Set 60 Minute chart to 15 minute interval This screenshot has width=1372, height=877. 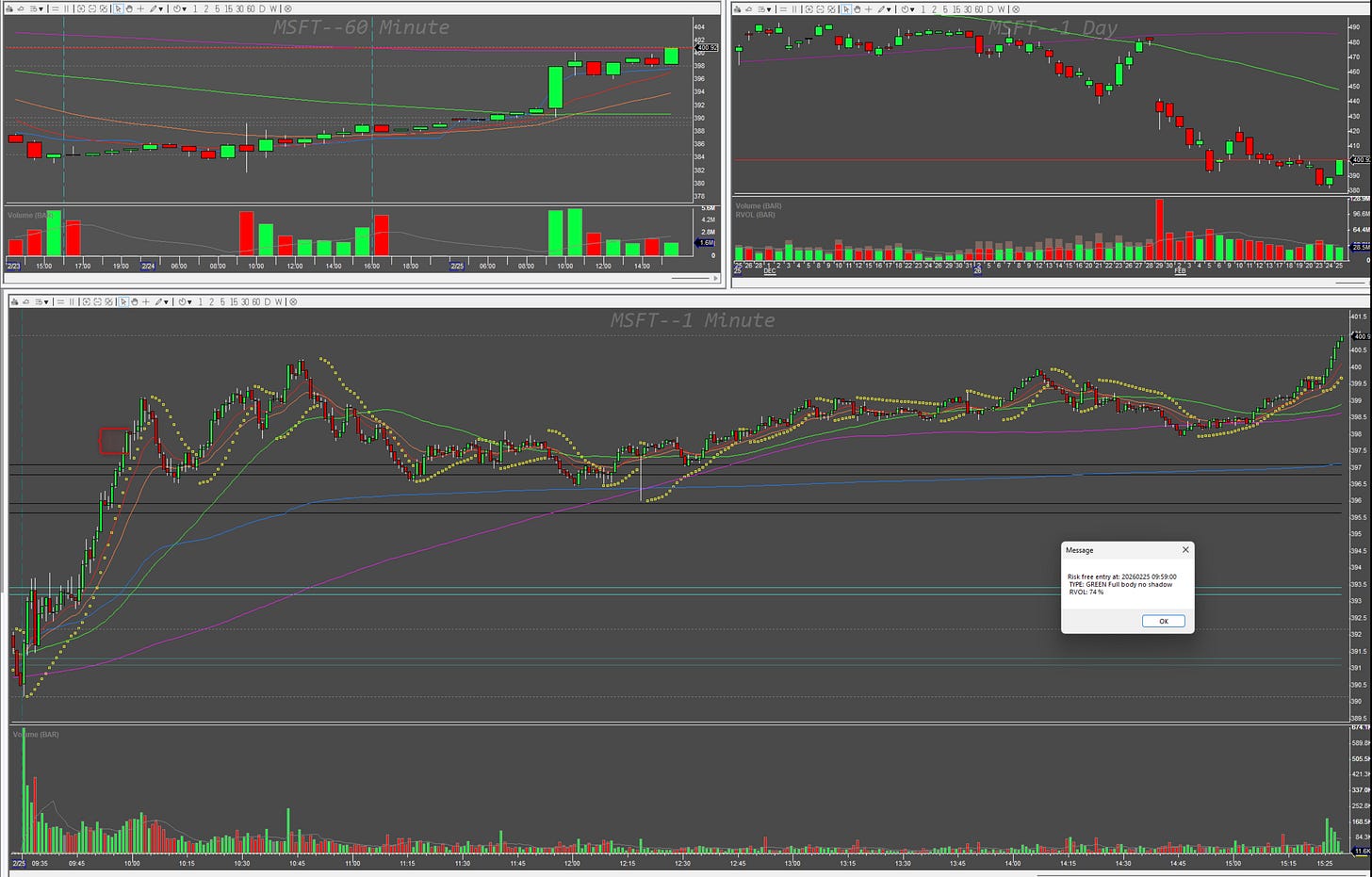click(228, 8)
